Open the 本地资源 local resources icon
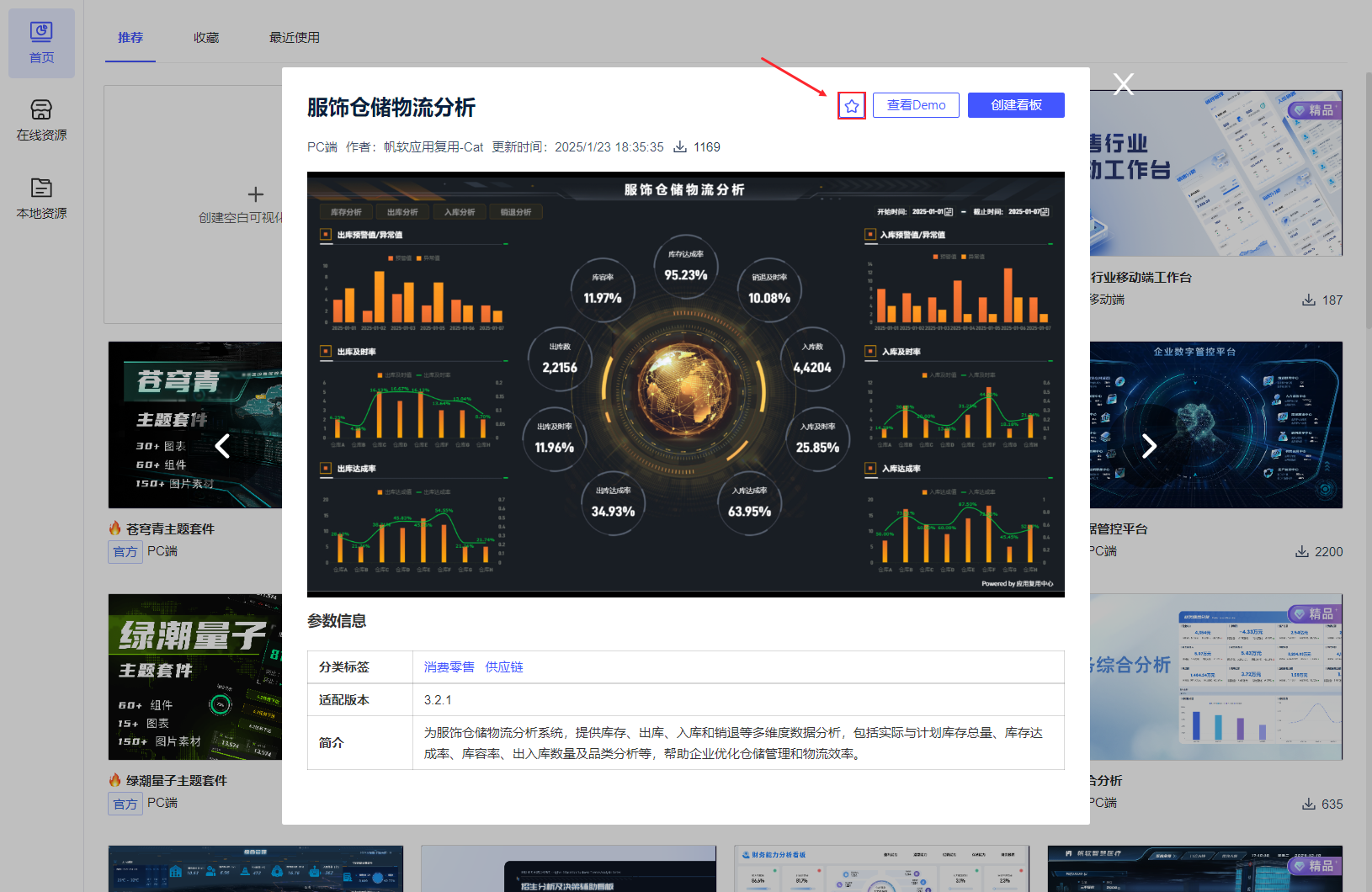The height and width of the screenshot is (892, 1372). [x=41, y=199]
